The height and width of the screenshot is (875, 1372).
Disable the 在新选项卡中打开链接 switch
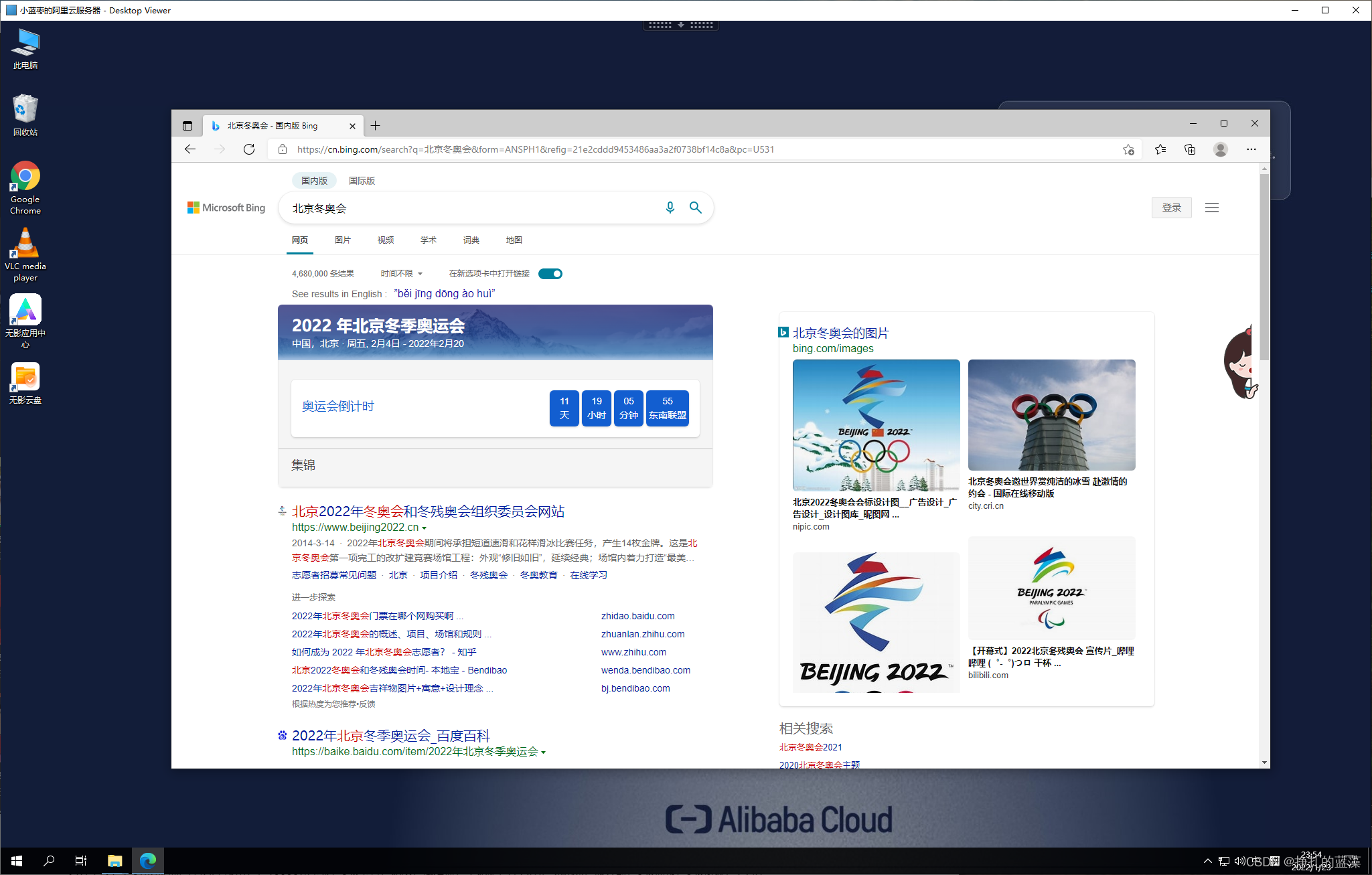550,273
